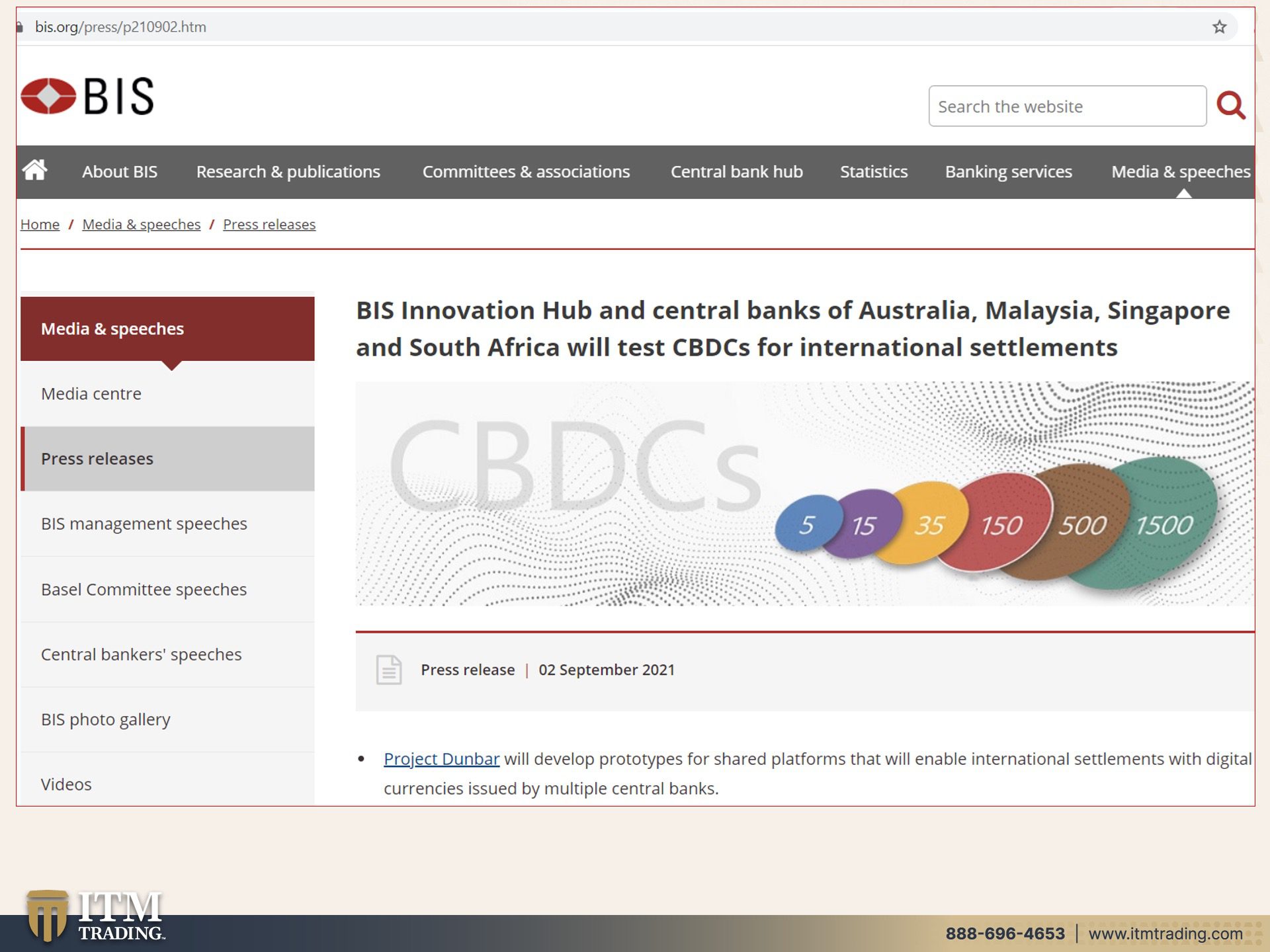Viewport: 1270px width, 952px height.
Task: Open Basel Committee speeches sidebar item
Action: (x=167, y=589)
